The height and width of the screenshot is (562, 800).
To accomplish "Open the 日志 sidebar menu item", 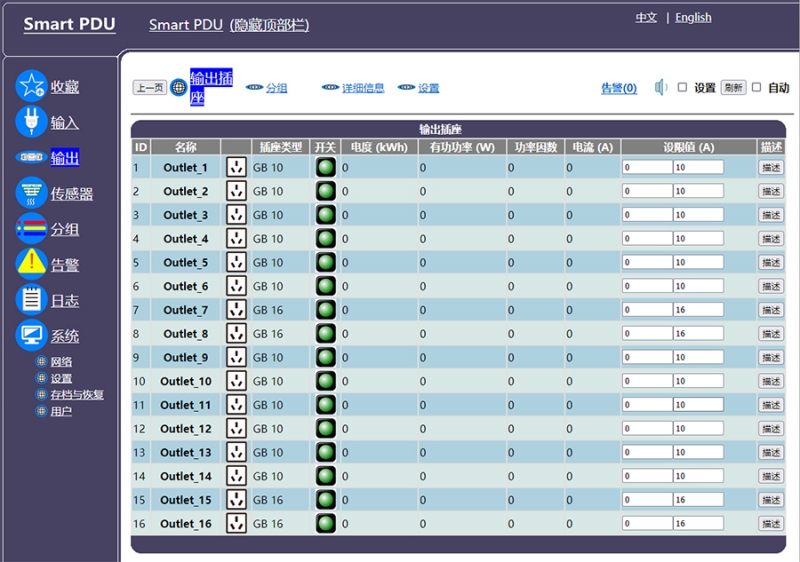I will tap(64, 300).
